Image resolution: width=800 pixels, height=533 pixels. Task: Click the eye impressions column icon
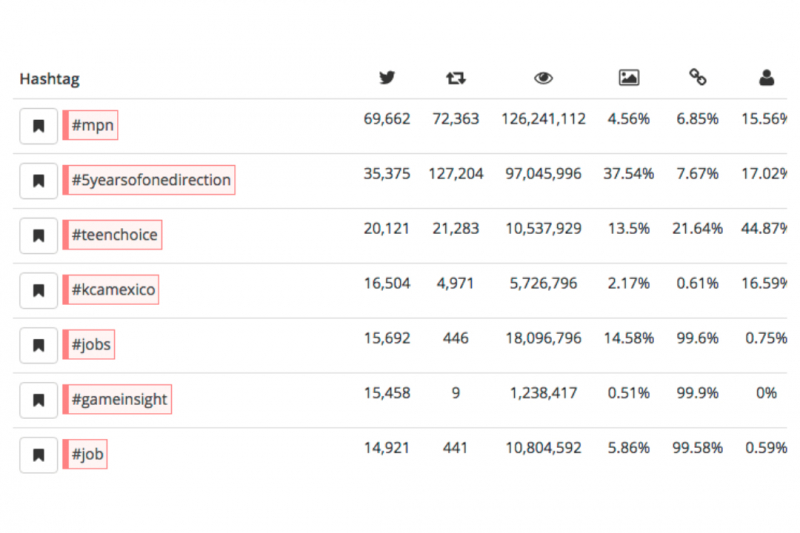tap(543, 78)
